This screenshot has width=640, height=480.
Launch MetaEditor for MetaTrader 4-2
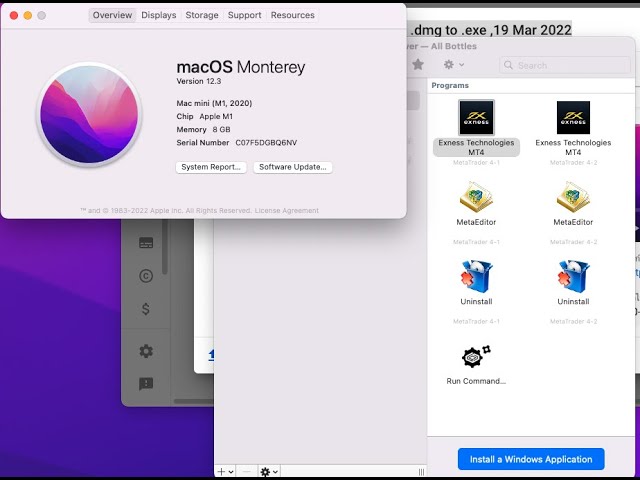[573, 198]
